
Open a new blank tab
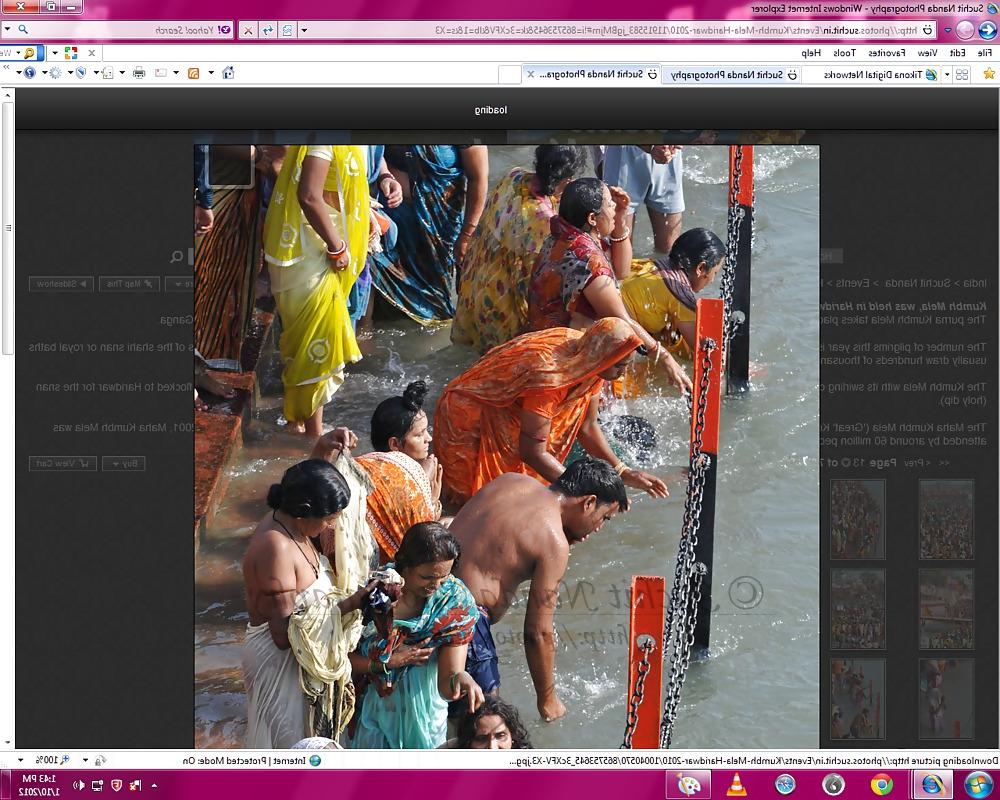tap(509, 75)
